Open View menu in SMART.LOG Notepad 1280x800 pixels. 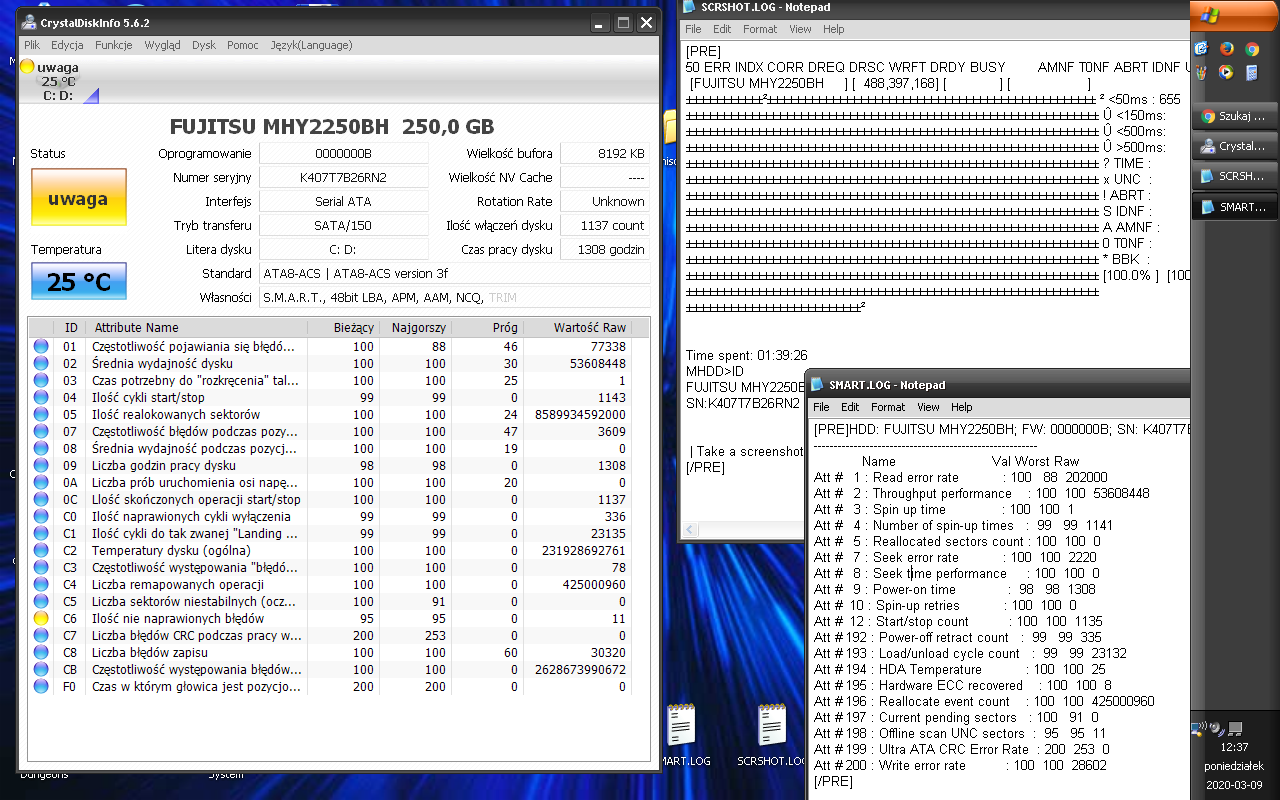coord(928,407)
